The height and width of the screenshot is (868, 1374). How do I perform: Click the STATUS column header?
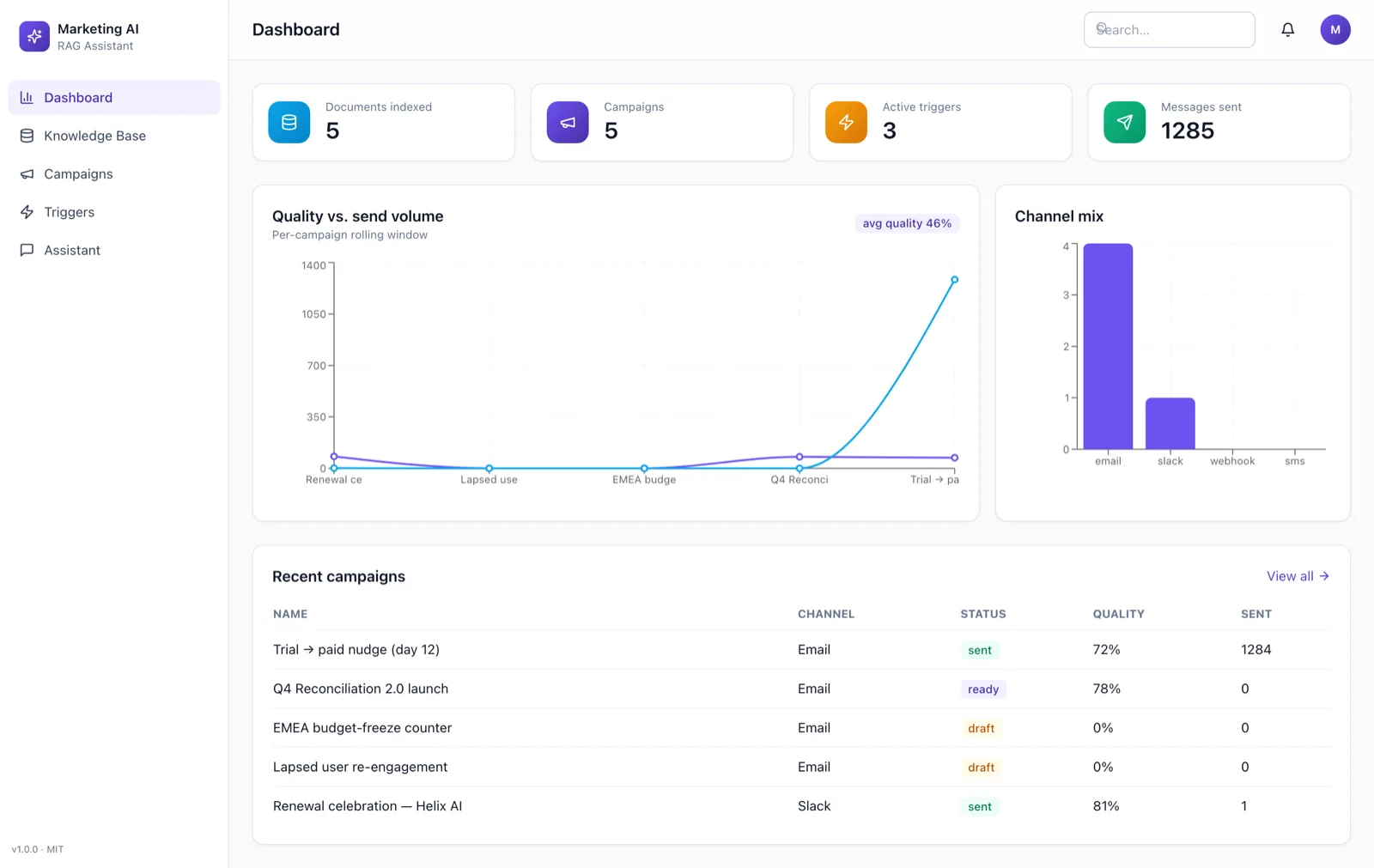(x=983, y=614)
